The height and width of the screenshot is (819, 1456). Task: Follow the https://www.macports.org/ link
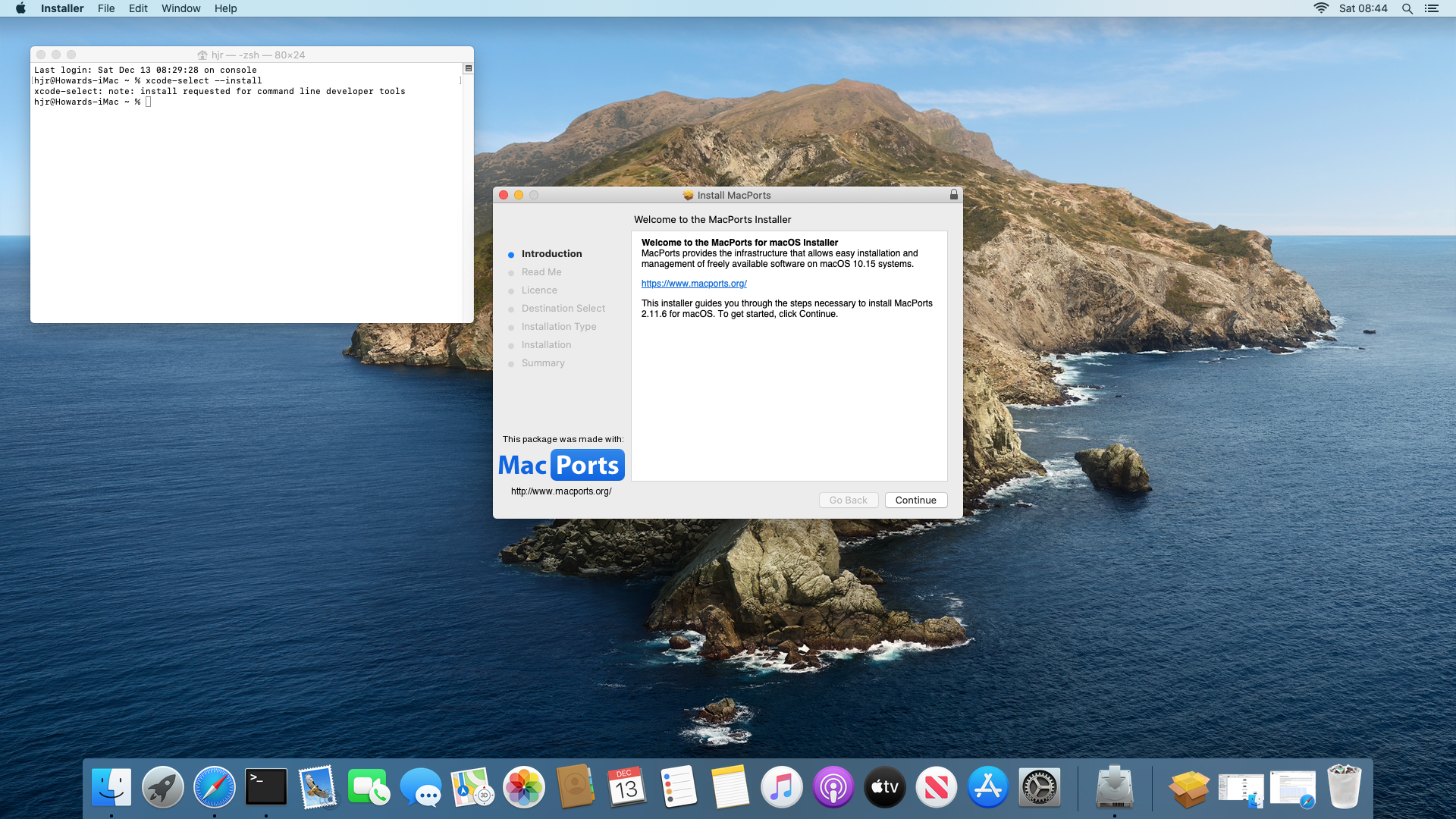coord(694,284)
